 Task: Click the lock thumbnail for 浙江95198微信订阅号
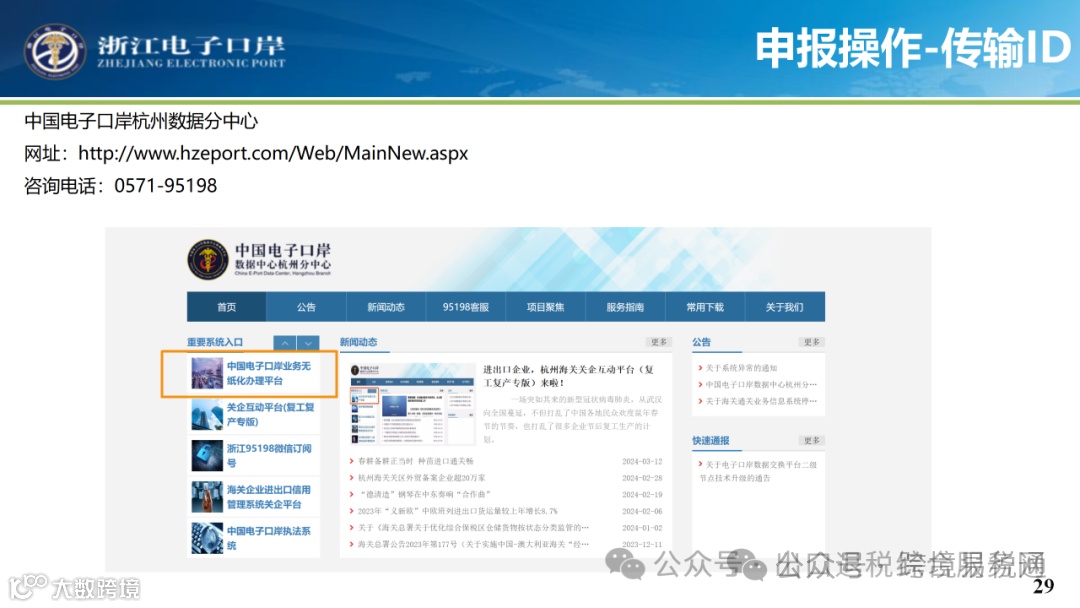coord(207,456)
